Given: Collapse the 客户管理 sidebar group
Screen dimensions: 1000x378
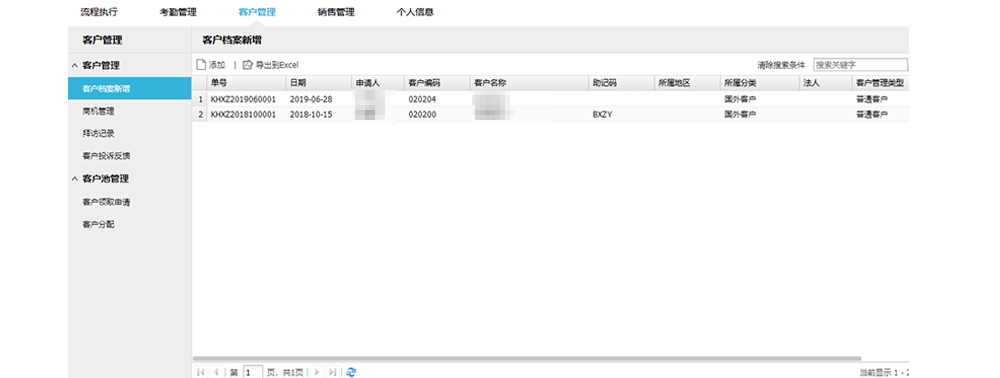Looking at the screenshot, I should [x=75, y=66].
